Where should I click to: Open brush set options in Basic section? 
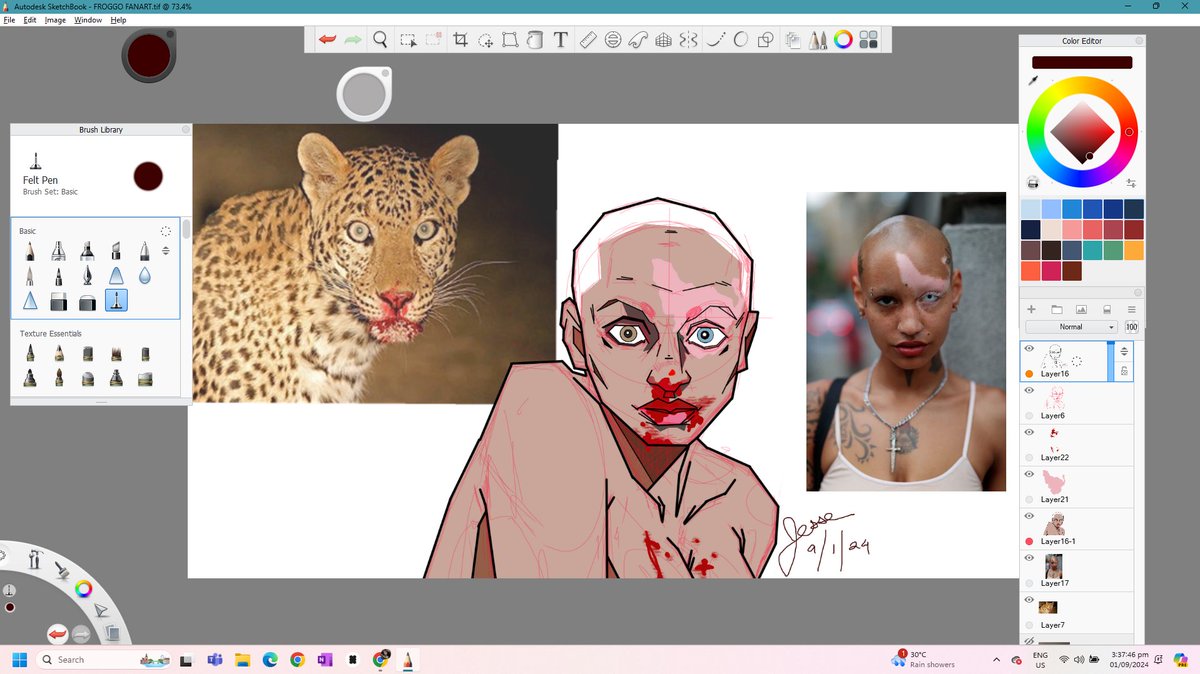[166, 231]
